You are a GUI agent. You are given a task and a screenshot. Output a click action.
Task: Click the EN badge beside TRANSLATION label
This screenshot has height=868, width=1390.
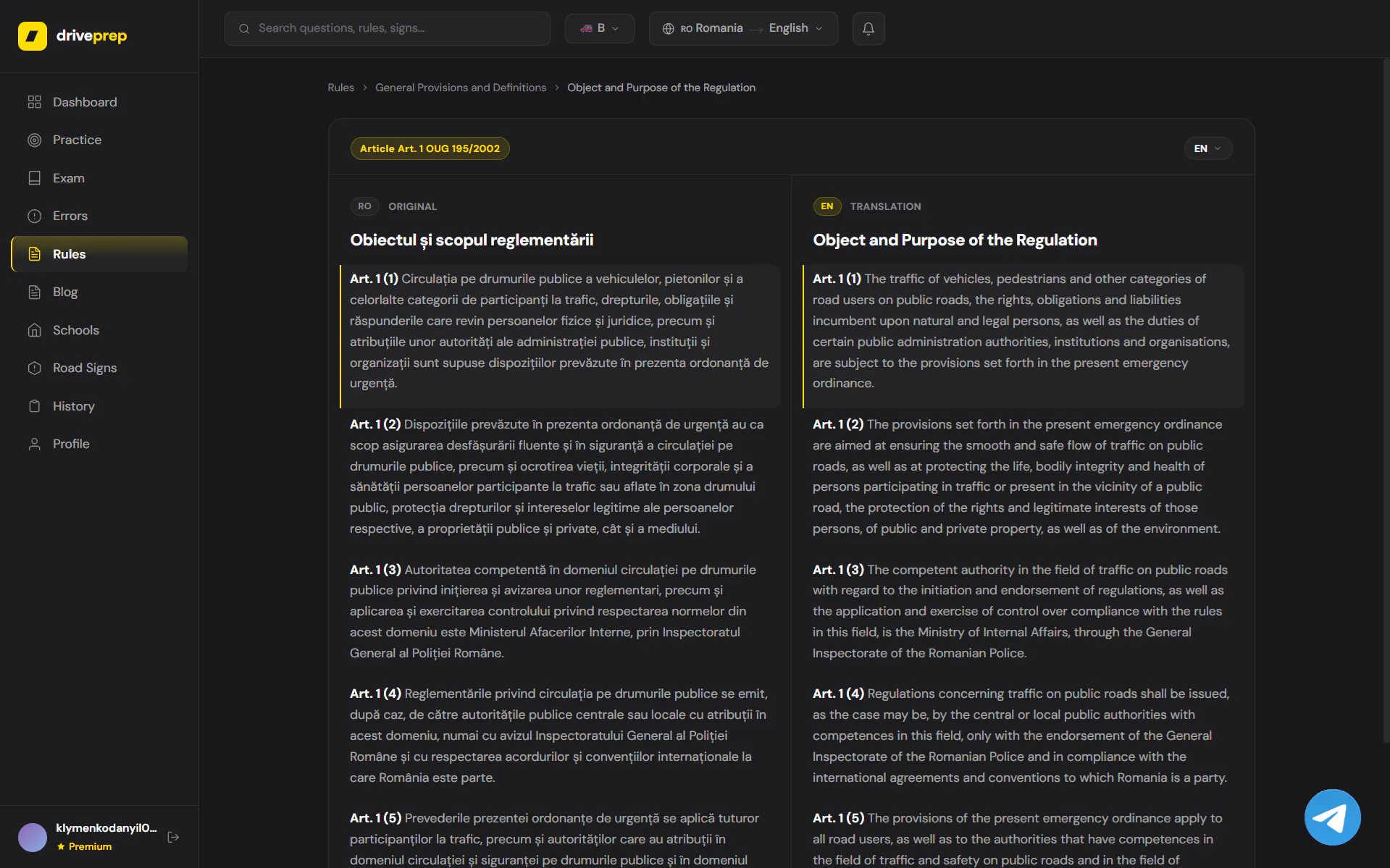coord(826,206)
